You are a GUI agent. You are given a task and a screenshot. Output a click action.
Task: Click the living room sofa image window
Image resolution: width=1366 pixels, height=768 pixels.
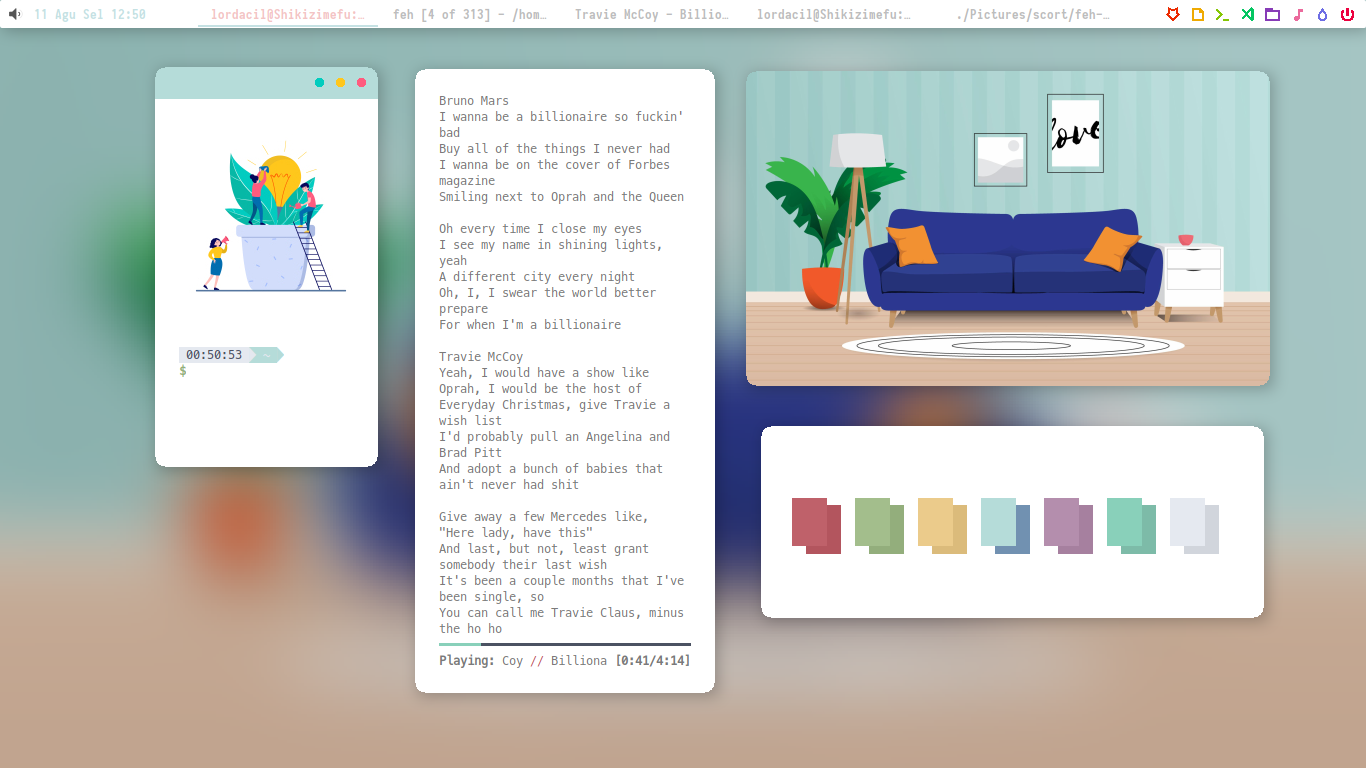pyautogui.click(x=1008, y=228)
